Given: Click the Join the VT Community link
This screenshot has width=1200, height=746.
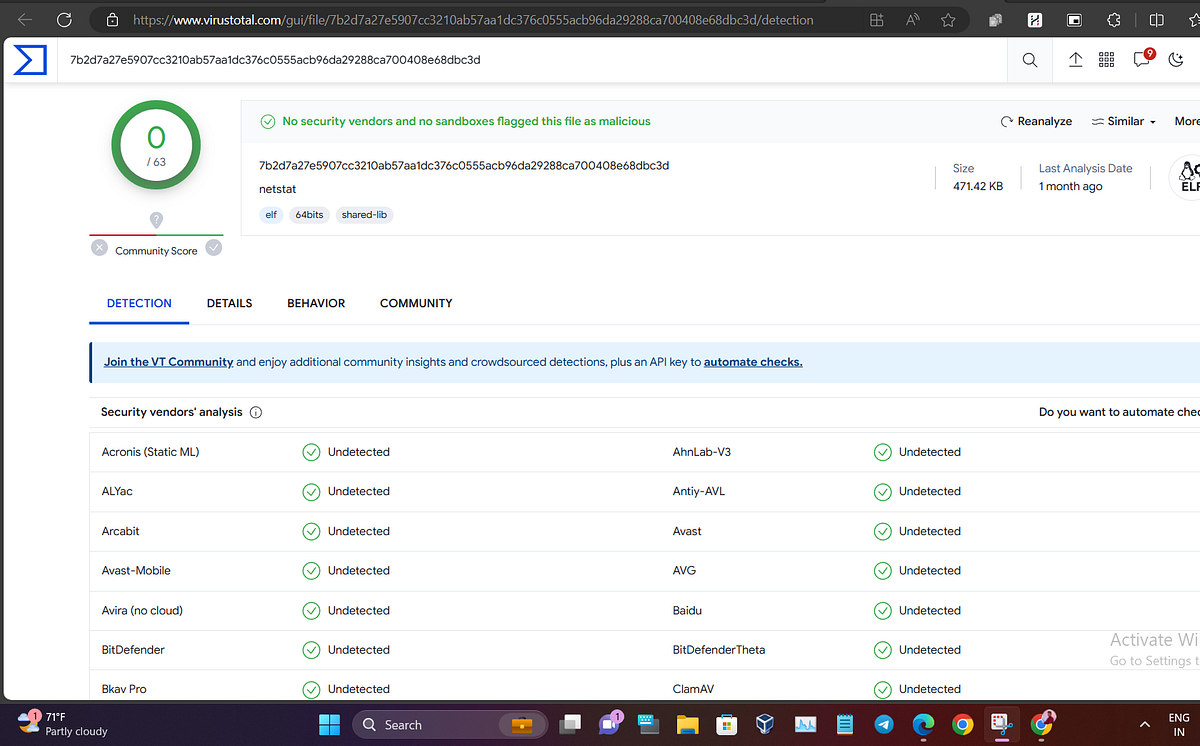Looking at the screenshot, I should point(168,361).
